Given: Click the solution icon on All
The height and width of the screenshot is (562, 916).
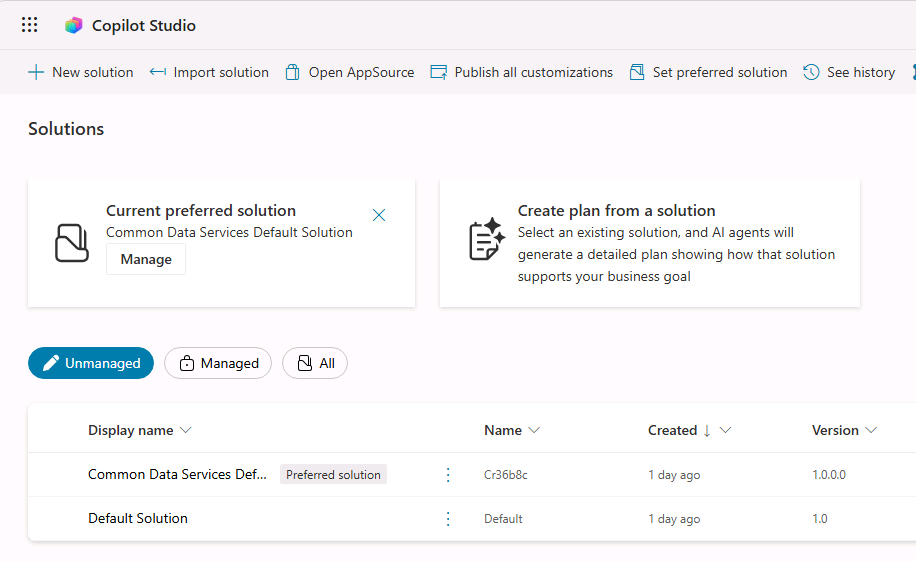Looking at the screenshot, I should [305, 363].
